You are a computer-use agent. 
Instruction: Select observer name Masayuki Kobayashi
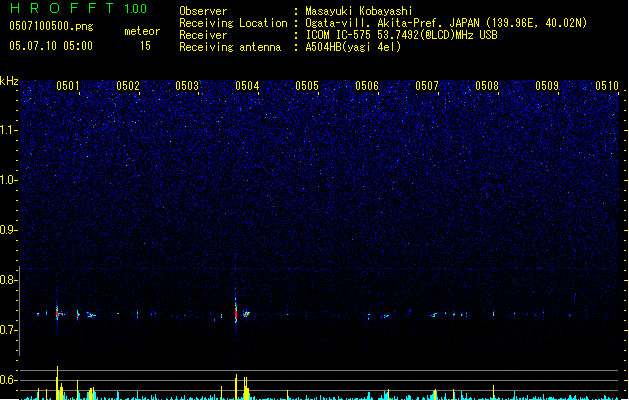click(359, 11)
